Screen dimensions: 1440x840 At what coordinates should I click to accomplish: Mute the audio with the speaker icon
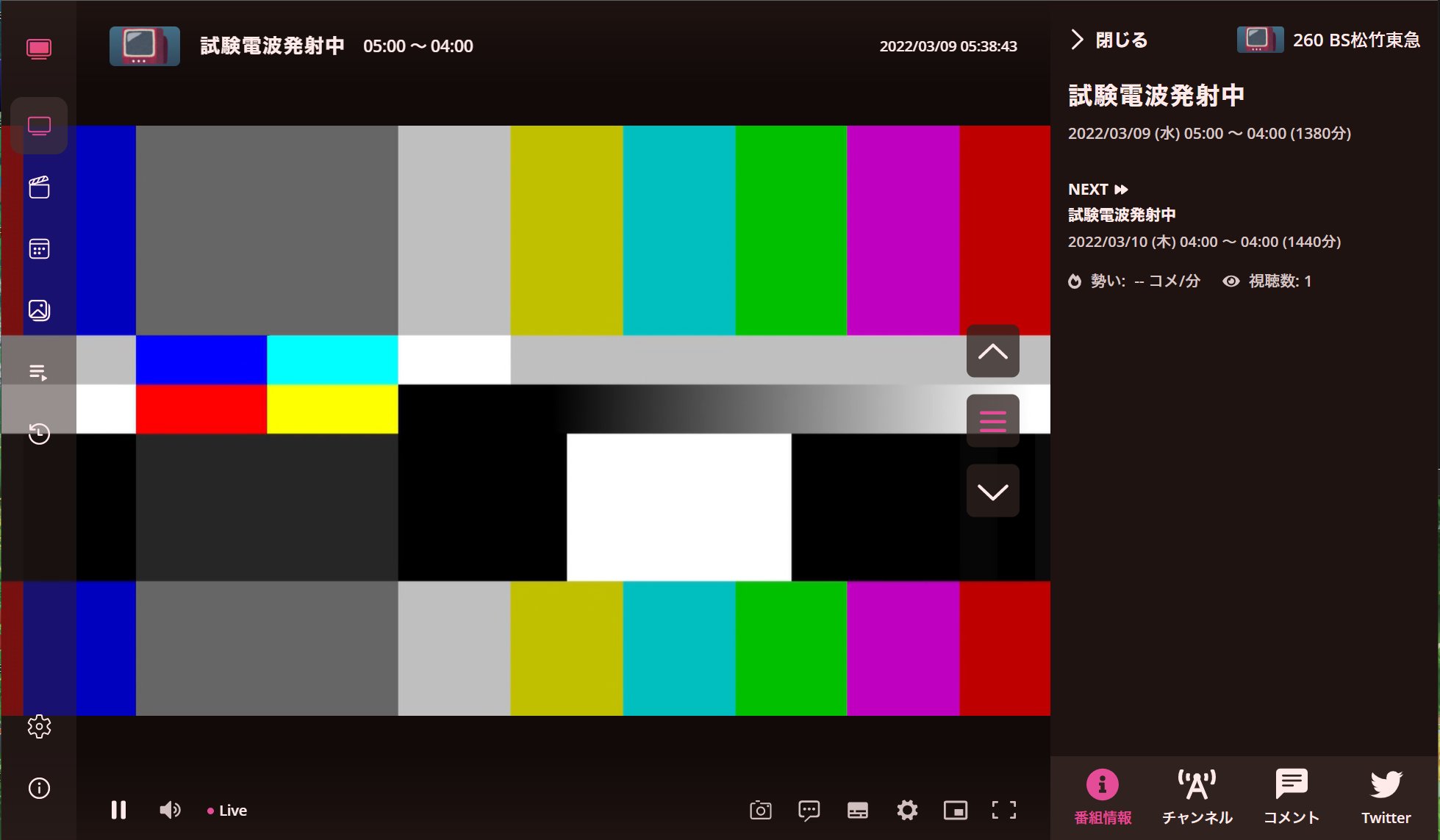click(x=169, y=810)
